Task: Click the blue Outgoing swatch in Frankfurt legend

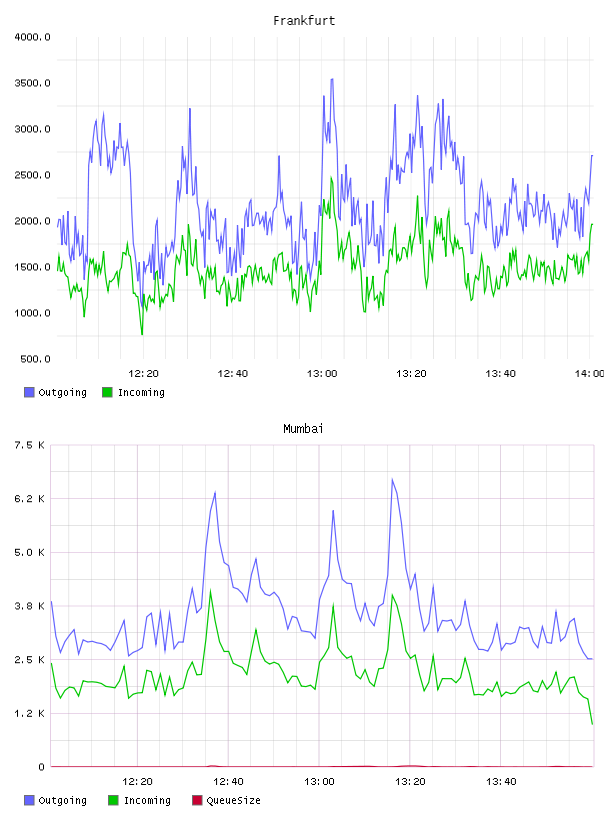Action: click(x=29, y=392)
